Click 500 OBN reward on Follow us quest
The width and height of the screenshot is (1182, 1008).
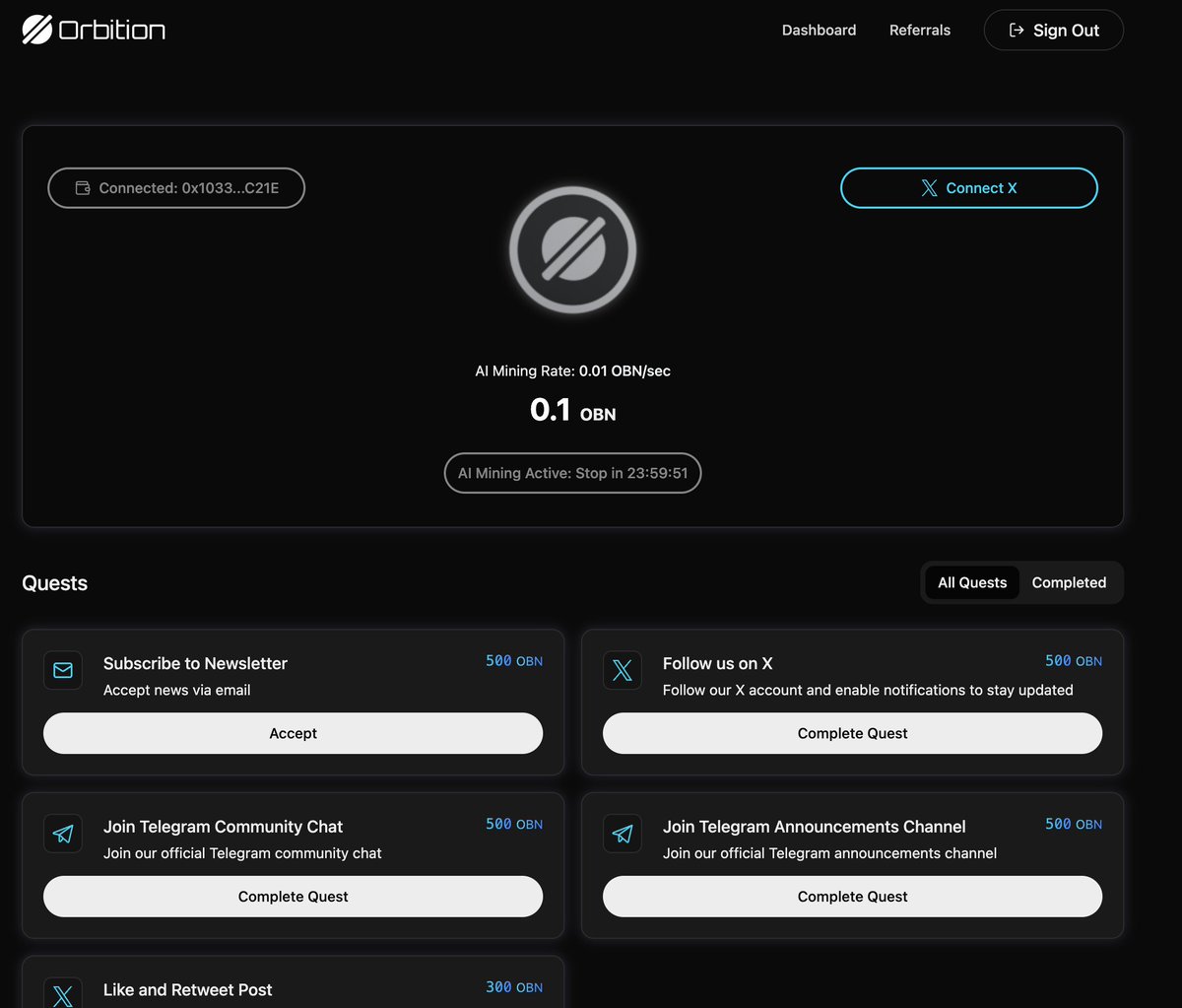[1074, 661]
